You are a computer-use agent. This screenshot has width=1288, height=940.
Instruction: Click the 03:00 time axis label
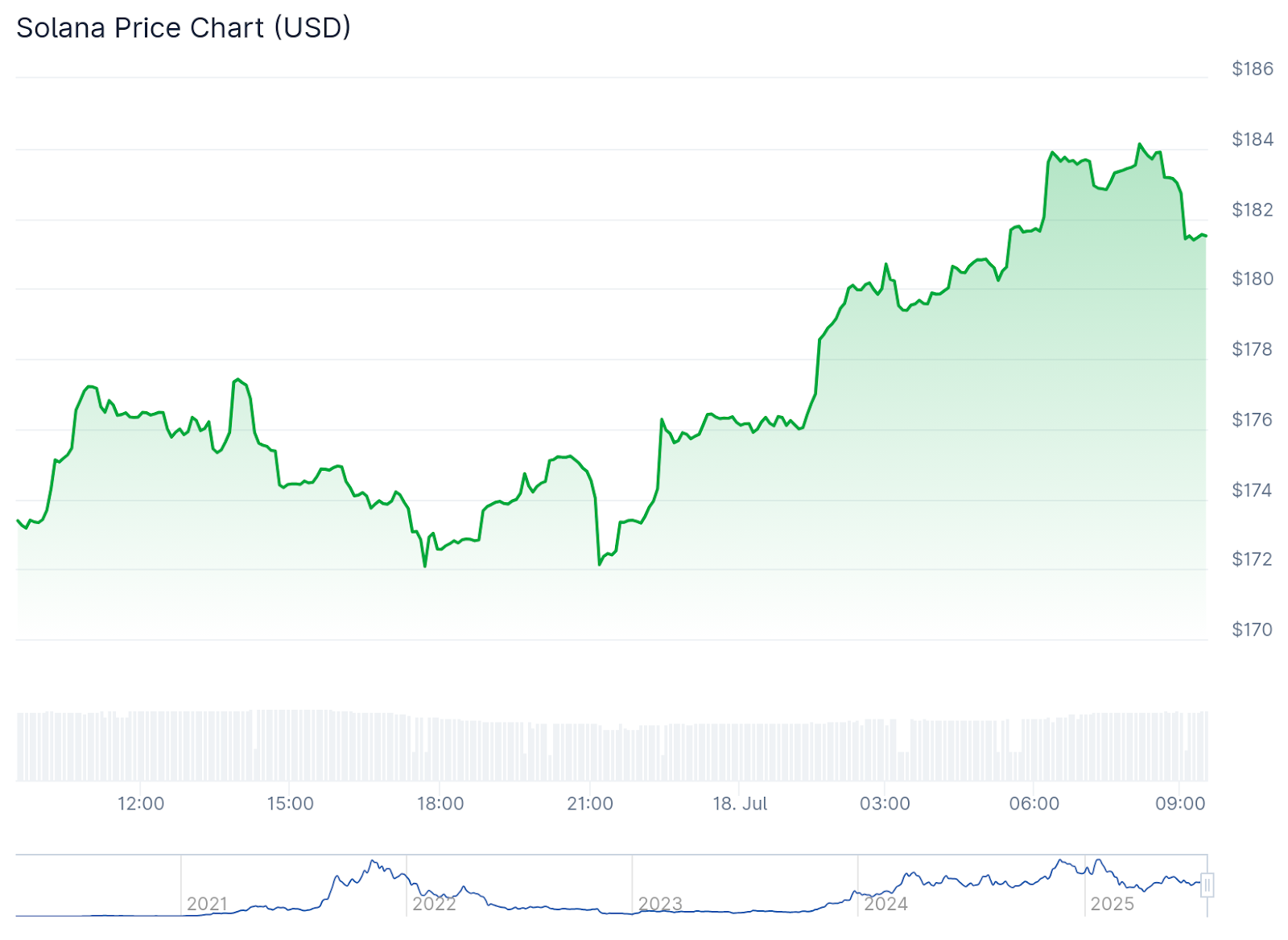tap(885, 803)
